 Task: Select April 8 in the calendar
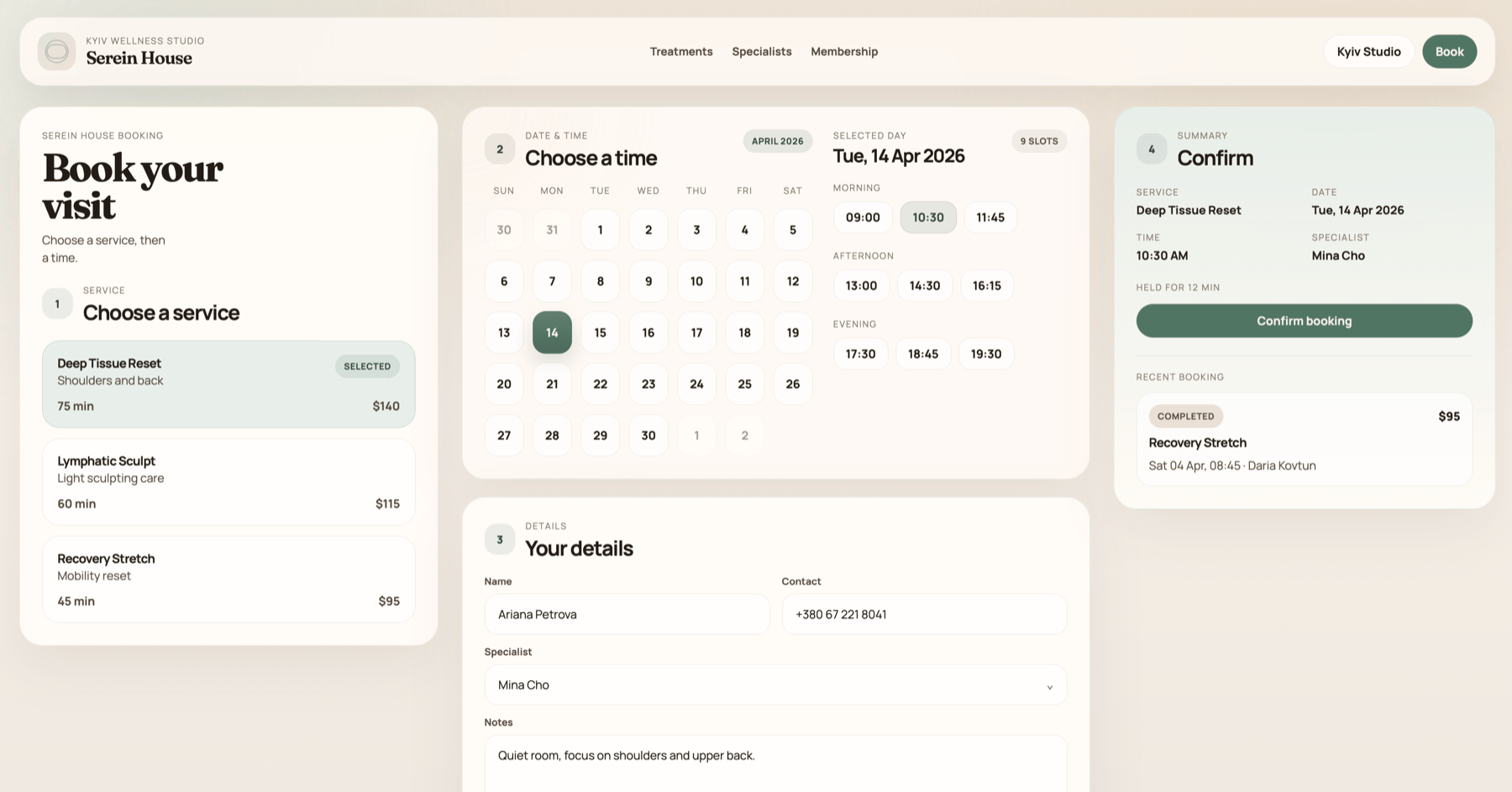tap(600, 281)
